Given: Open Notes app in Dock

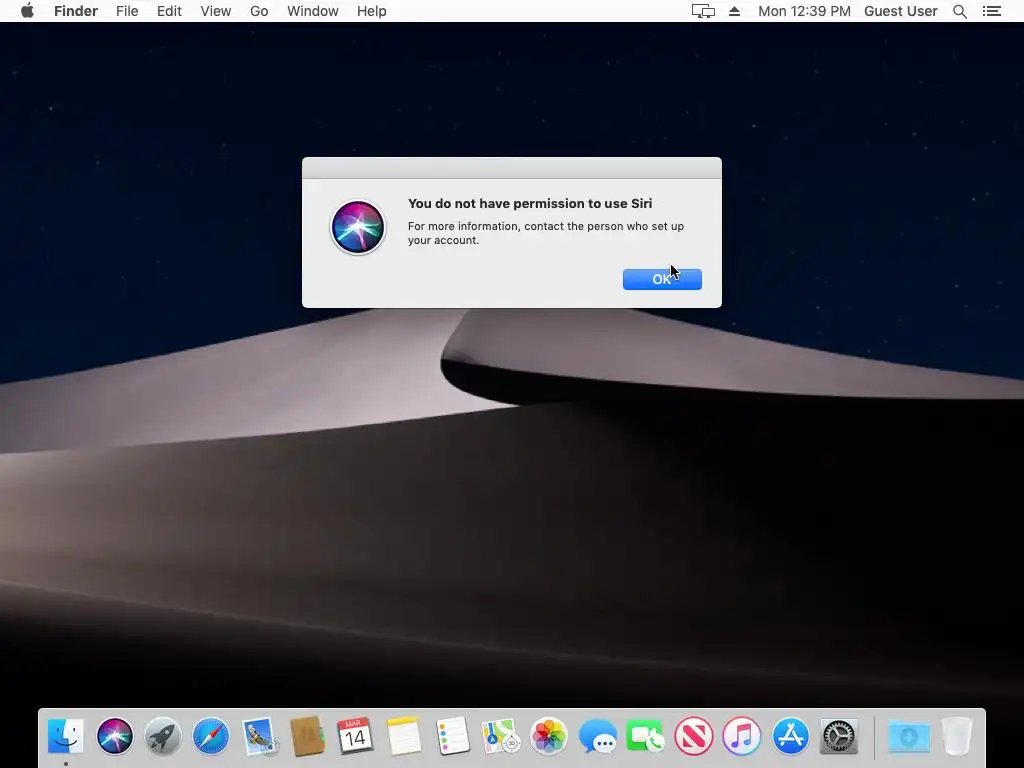Looking at the screenshot, I should point(404,736).
